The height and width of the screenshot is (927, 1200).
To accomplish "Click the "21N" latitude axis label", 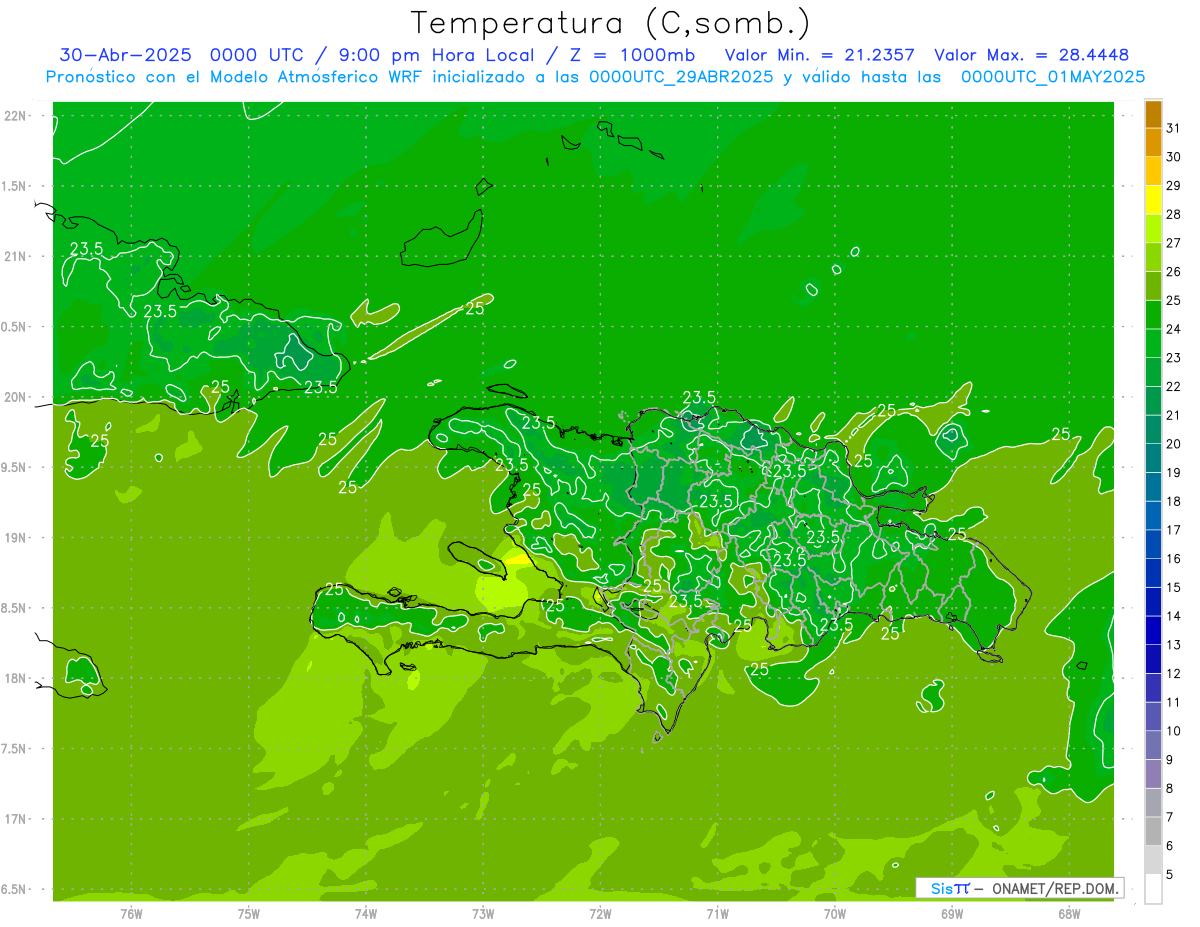I will click(16, 256).
